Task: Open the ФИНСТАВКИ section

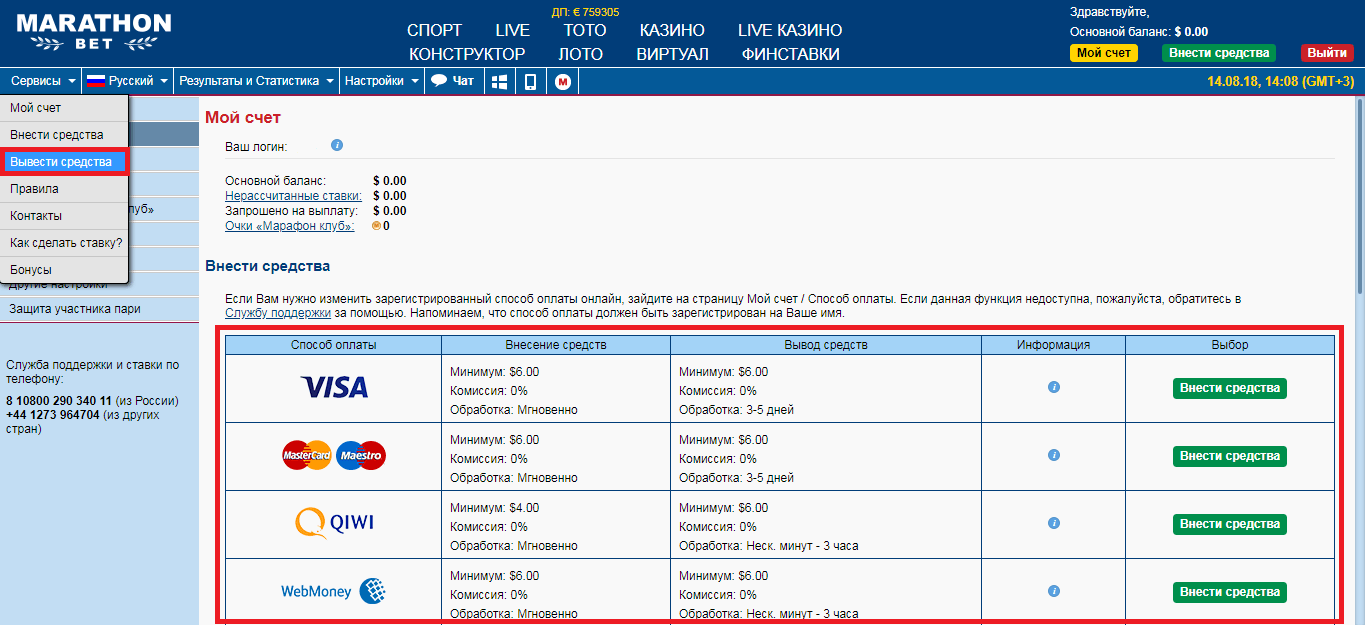Action: pyautogui.click(x=791, y=54)
